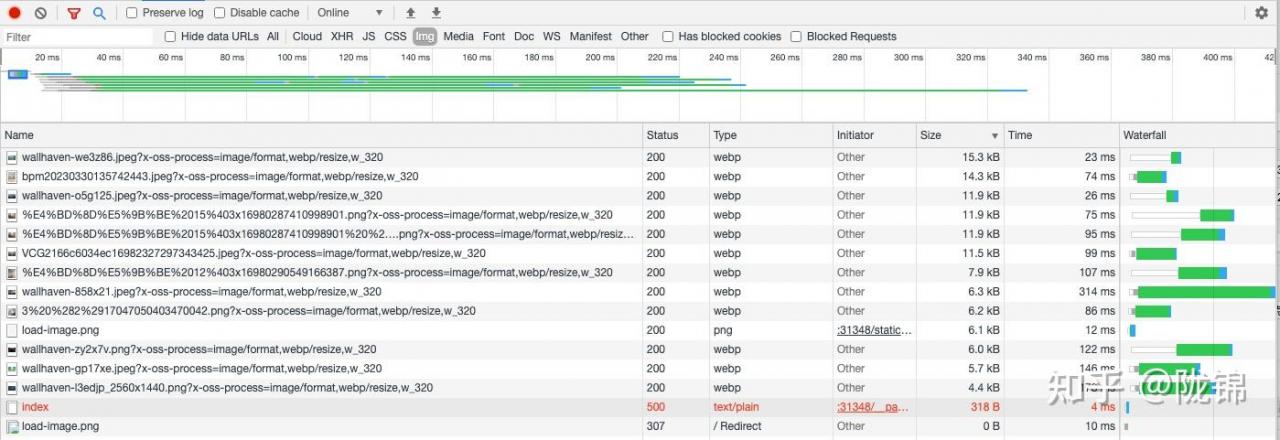
Task: Select the Media filter type
Action: (459, 36)
